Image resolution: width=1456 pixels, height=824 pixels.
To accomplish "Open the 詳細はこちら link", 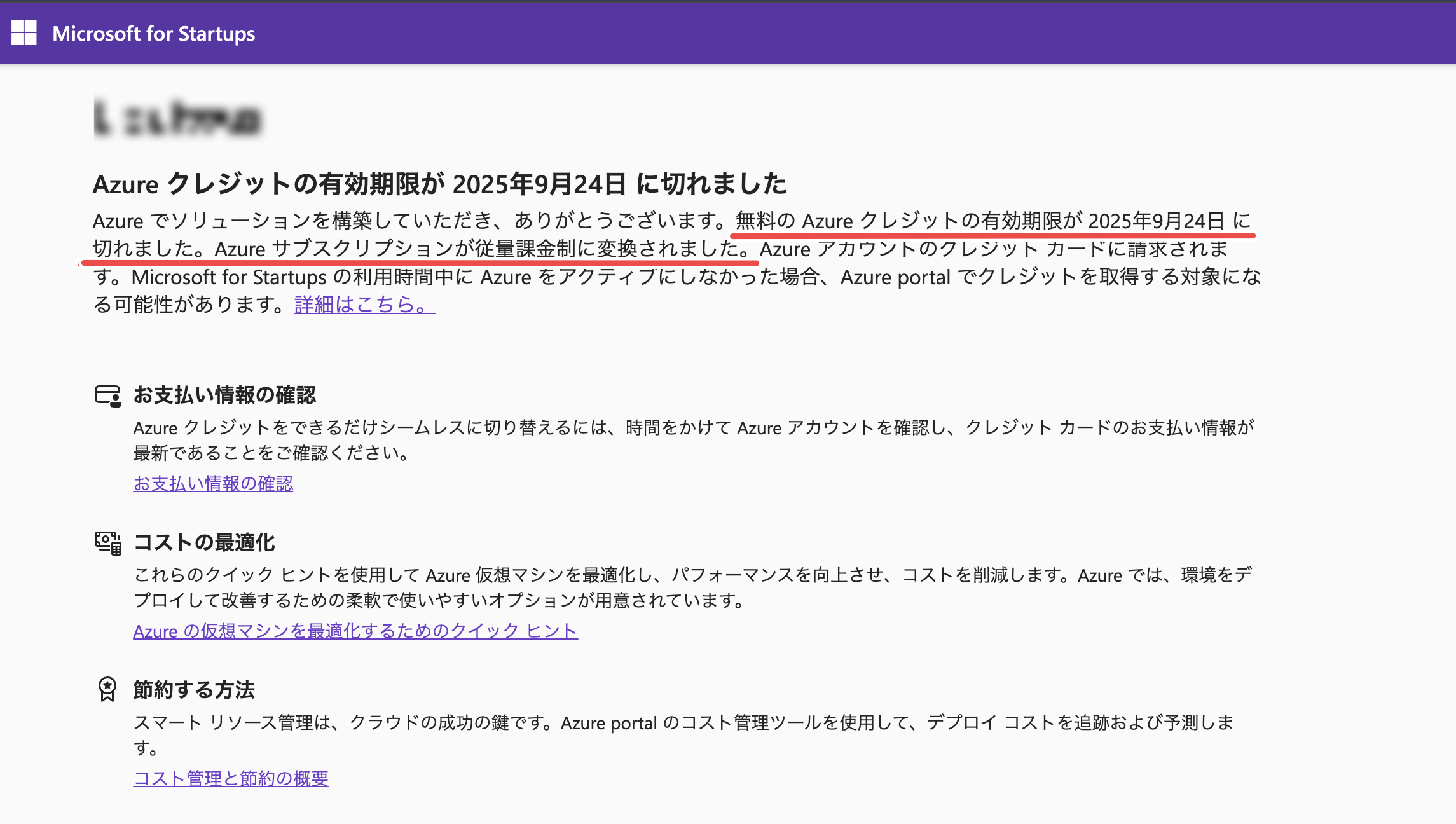I will click(x=364, y=304).
